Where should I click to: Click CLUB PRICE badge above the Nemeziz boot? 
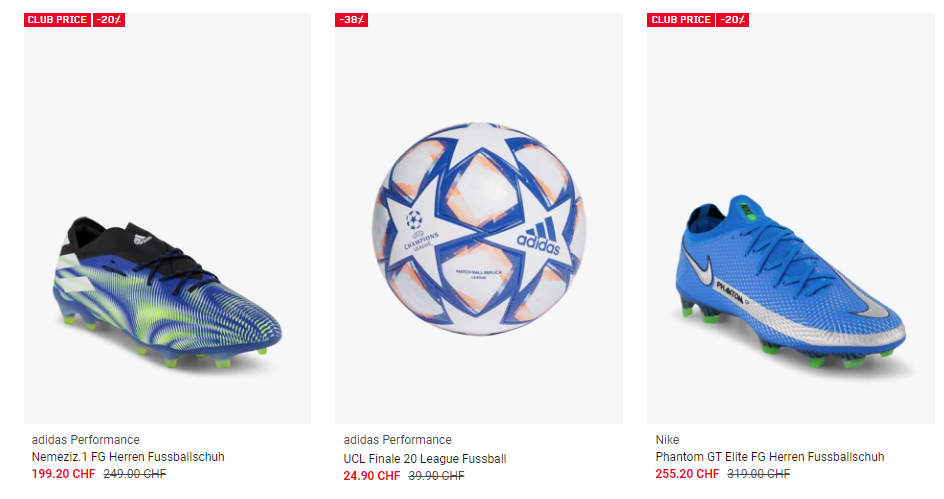[56, 20]
